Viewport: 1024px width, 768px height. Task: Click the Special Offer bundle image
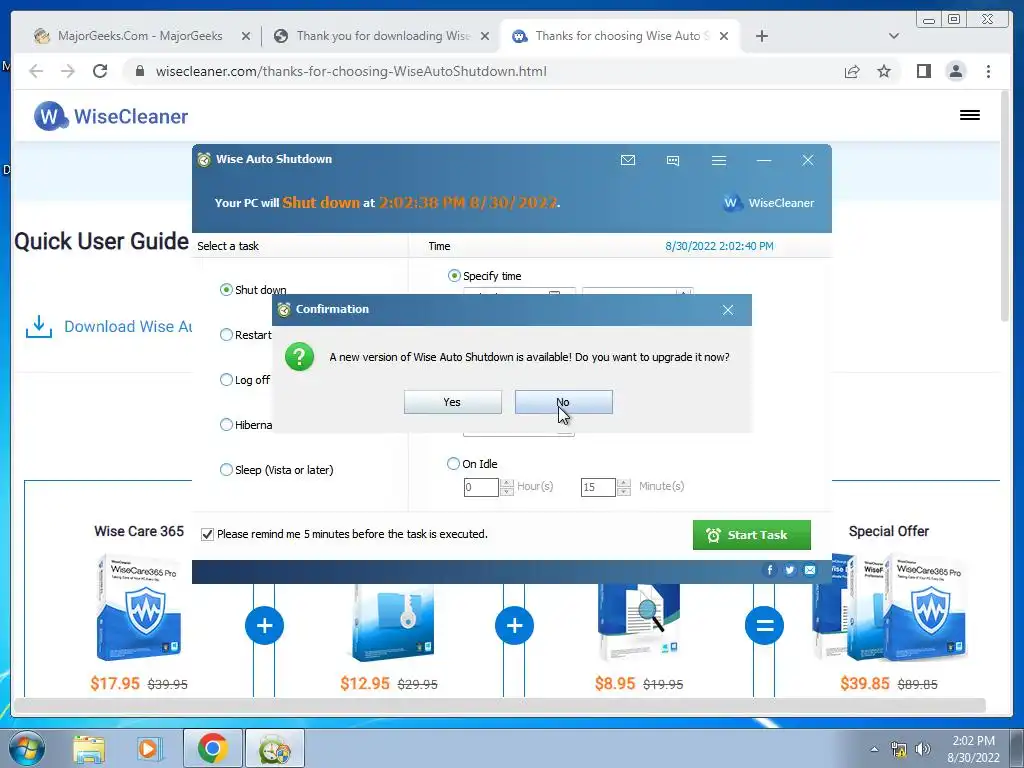[889, 607]
